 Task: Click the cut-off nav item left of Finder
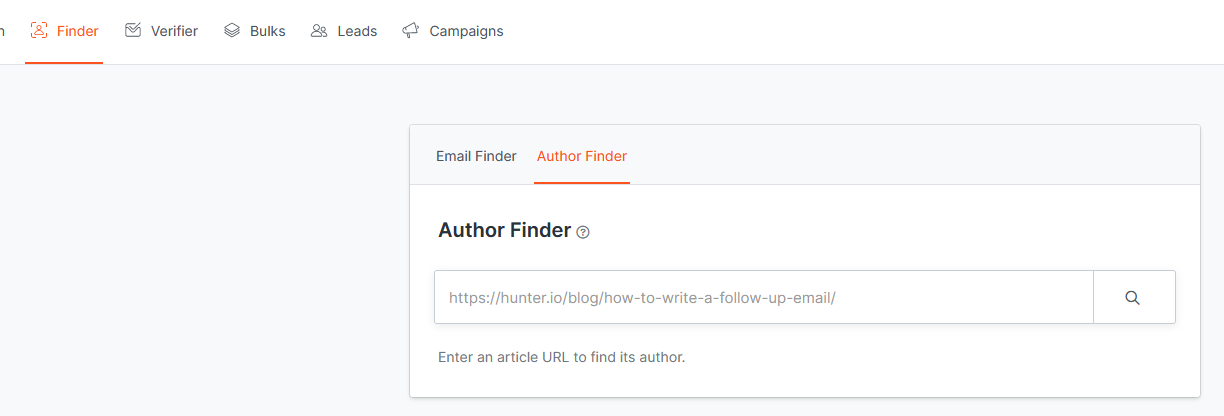click(x=3, y=31)
